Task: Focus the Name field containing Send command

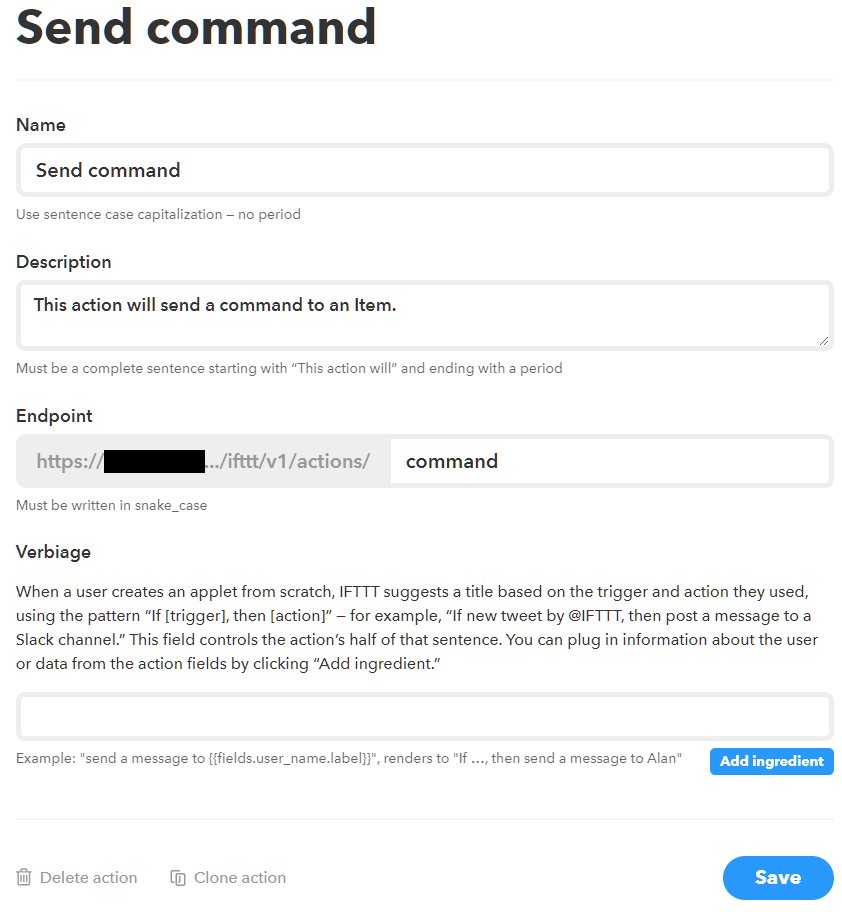Action: [425, 170]
